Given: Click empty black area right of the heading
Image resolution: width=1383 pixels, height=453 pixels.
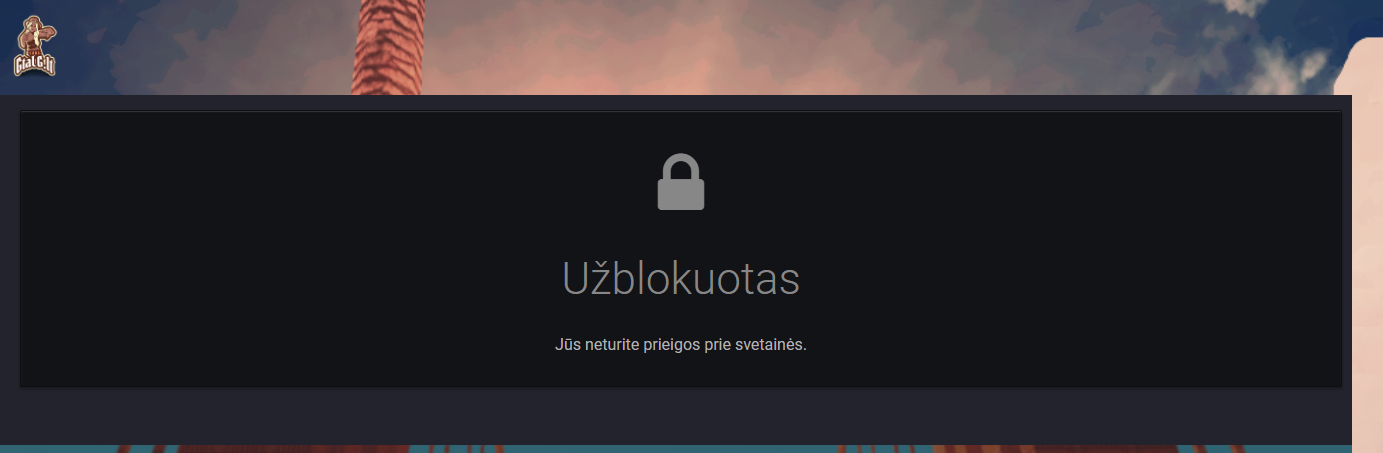Looking at the screenshot, I should pos(1070,279).
